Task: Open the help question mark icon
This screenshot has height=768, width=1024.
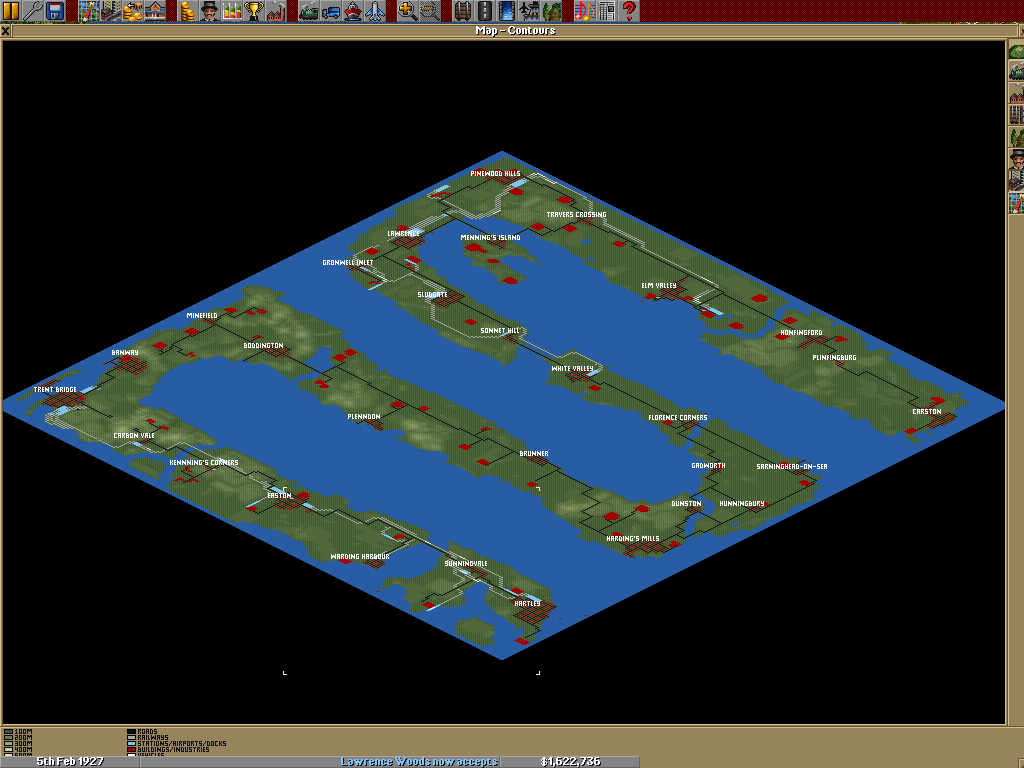Action: [x=629, y=10]
